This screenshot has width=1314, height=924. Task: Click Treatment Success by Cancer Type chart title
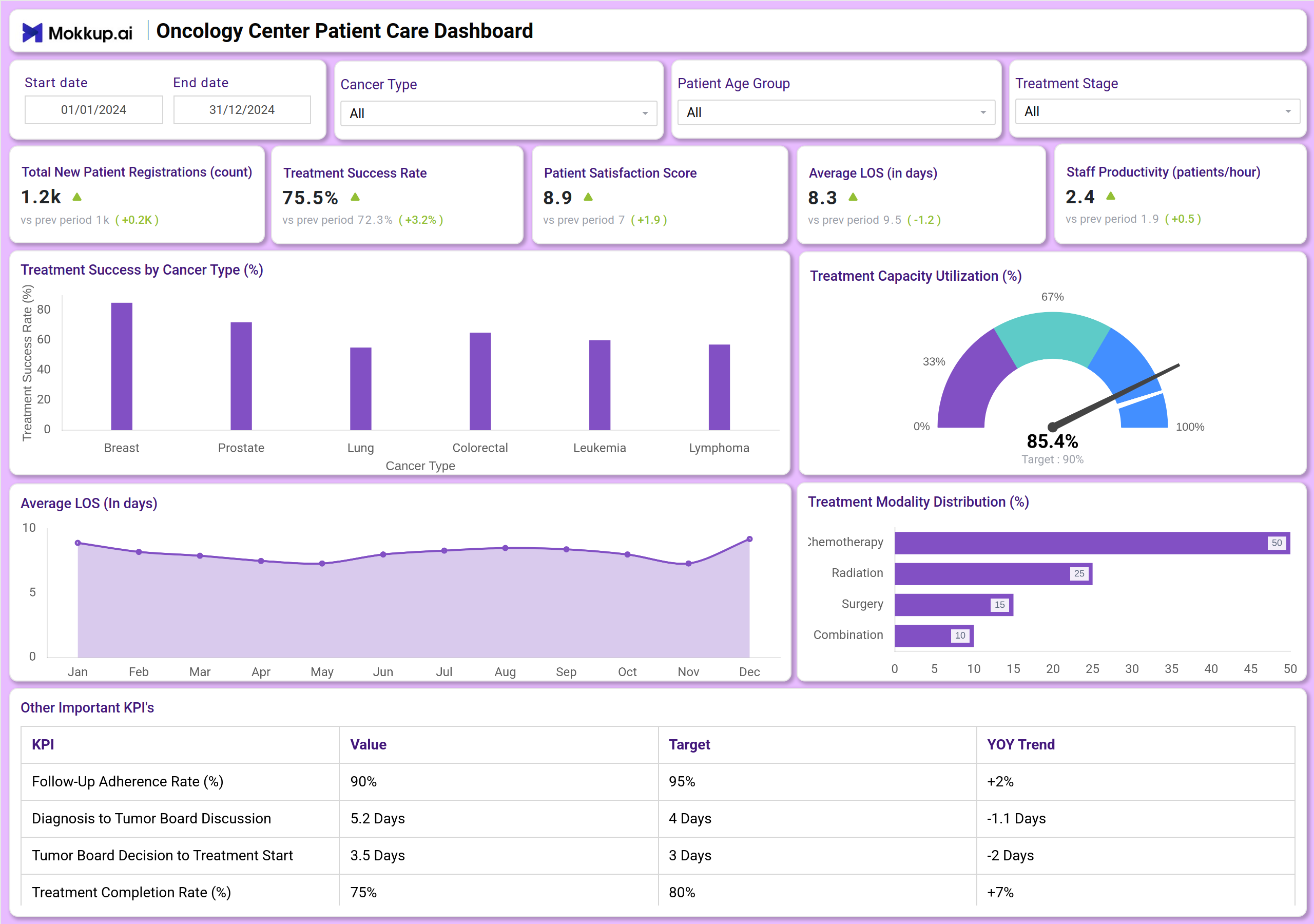(x=142, y=269)
